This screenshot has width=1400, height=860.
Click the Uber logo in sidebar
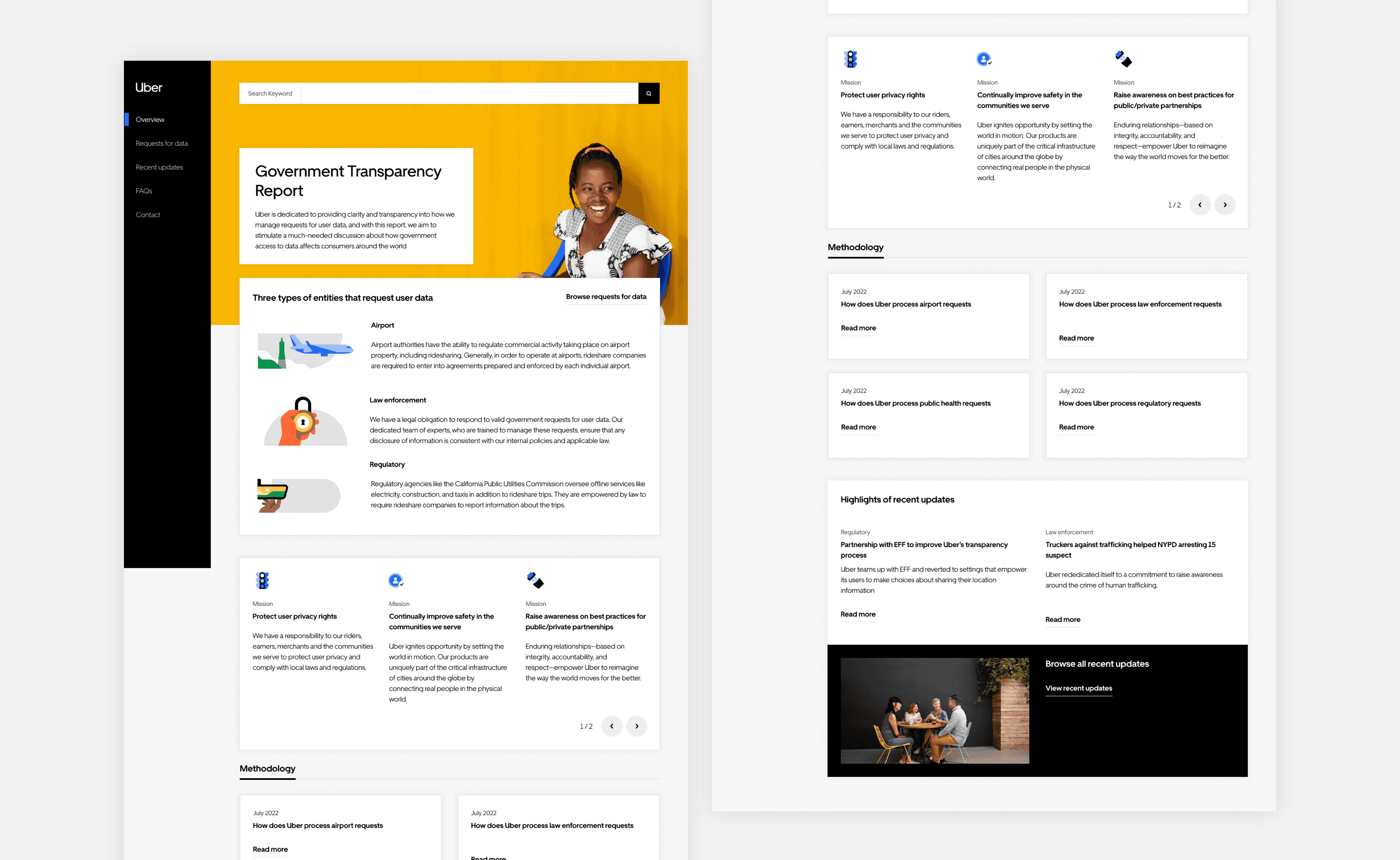point(148,87)
